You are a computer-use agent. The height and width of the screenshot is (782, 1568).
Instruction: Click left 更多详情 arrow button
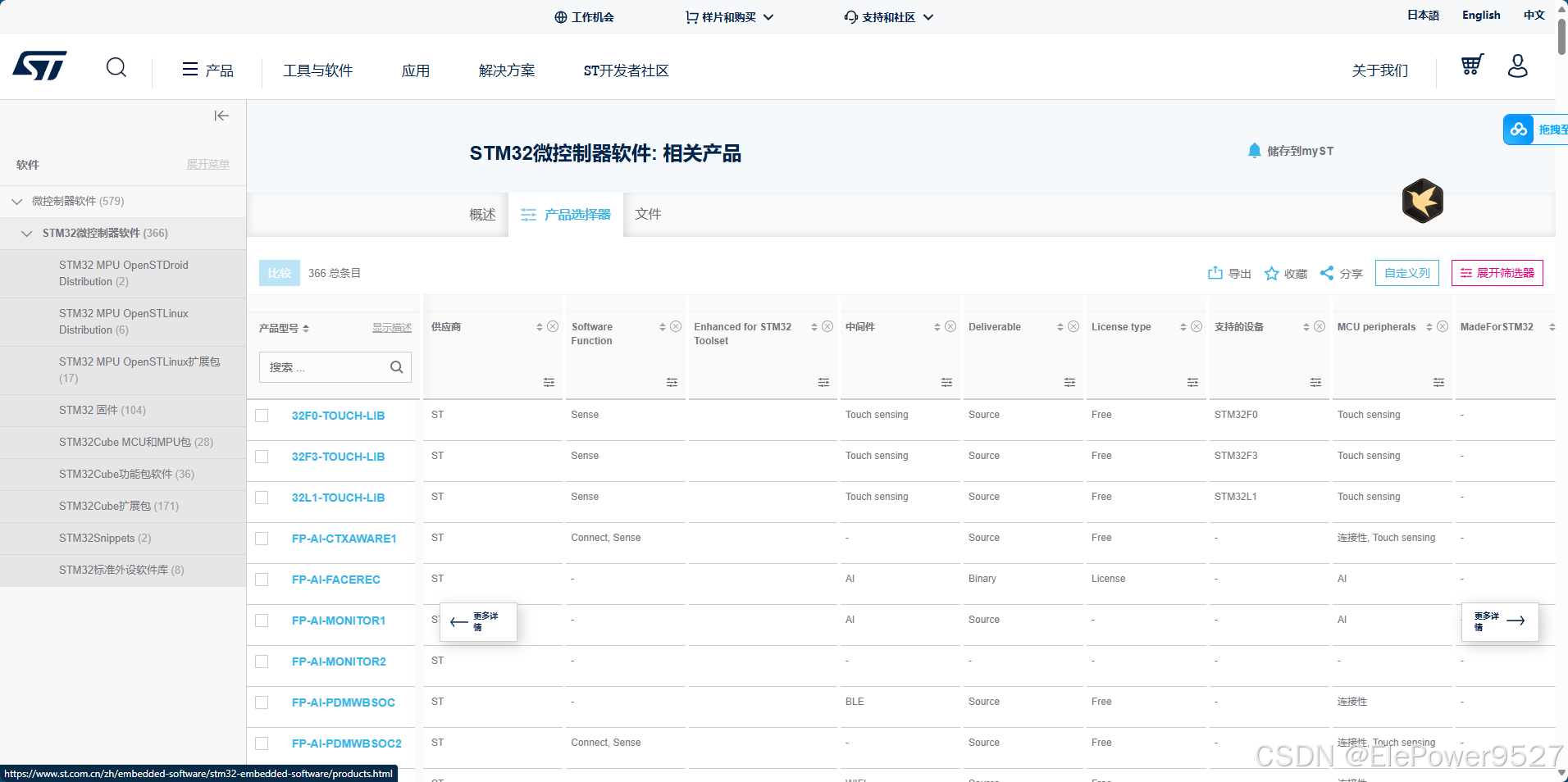pos(478,621)
